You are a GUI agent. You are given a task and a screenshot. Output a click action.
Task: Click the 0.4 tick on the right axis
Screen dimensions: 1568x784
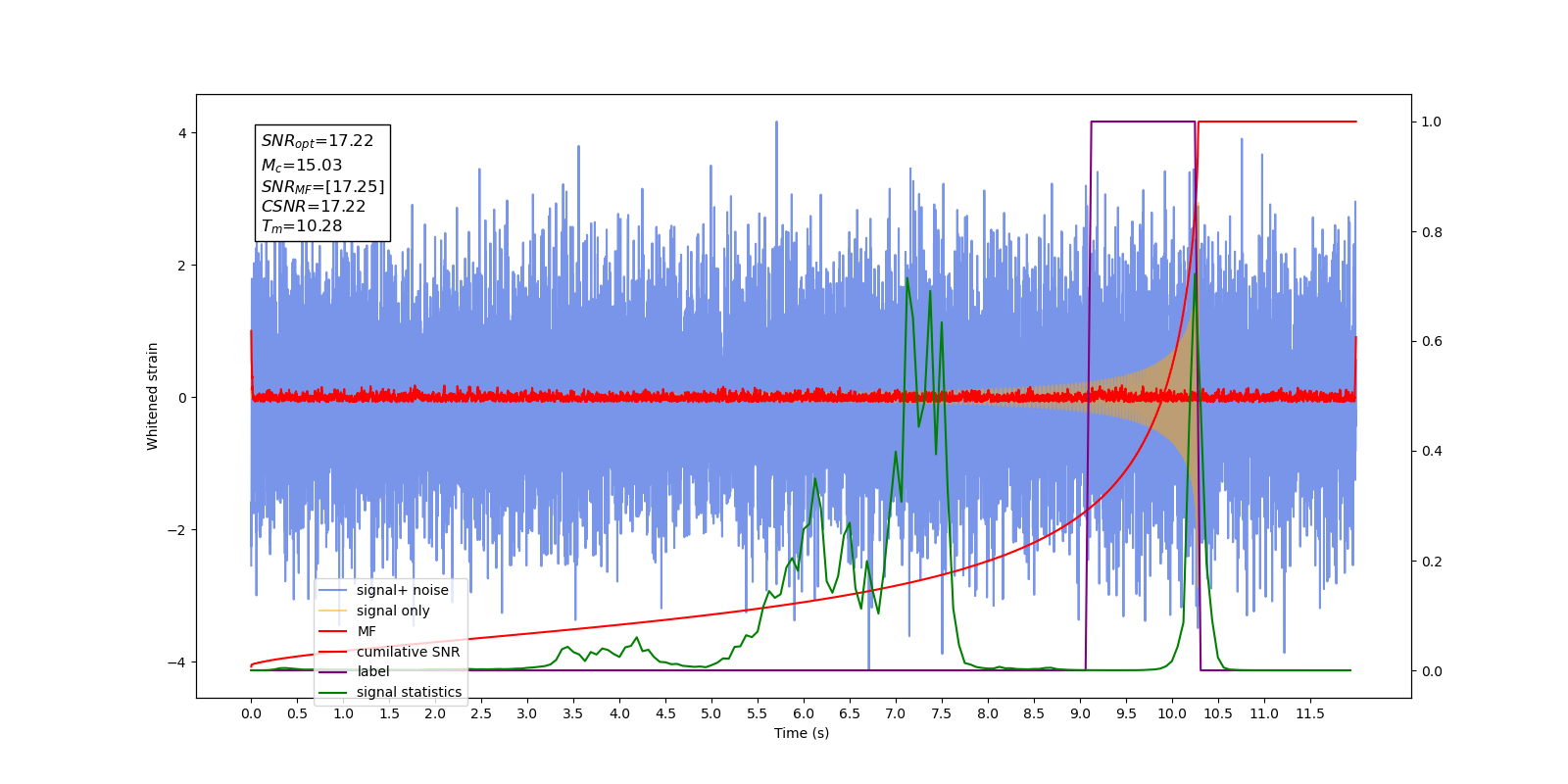(x=1432, y=452)
